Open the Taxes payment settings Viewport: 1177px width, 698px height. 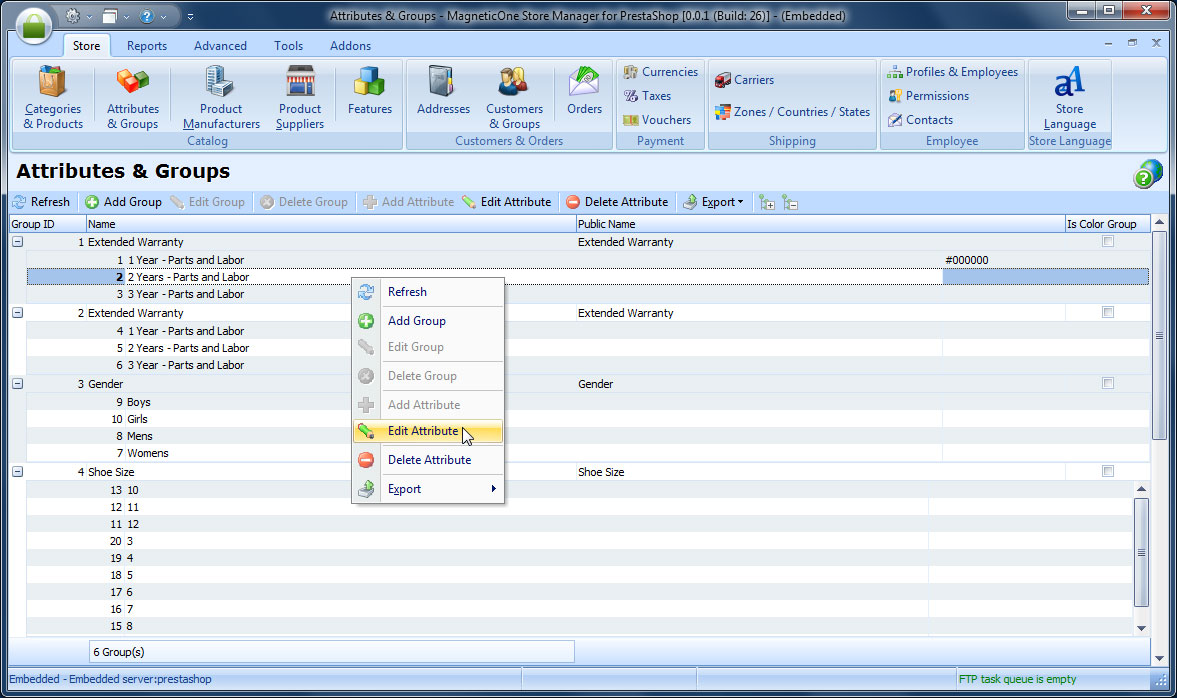coord(647,96)
